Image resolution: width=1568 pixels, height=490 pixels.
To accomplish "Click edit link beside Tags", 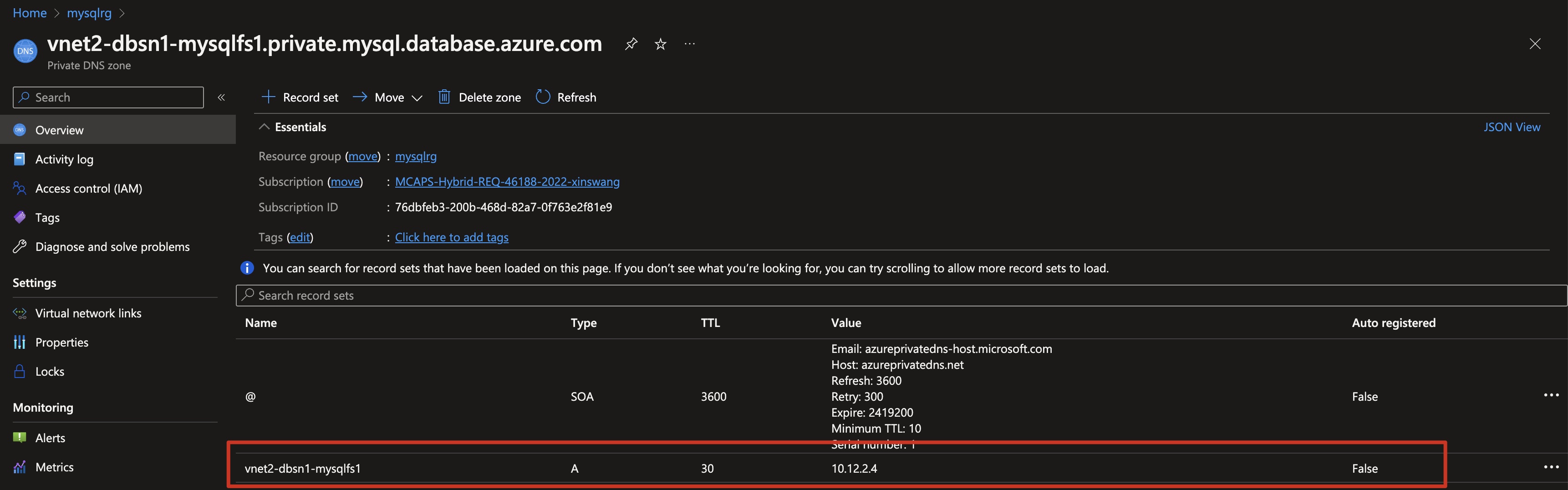I will click(300, 237).
